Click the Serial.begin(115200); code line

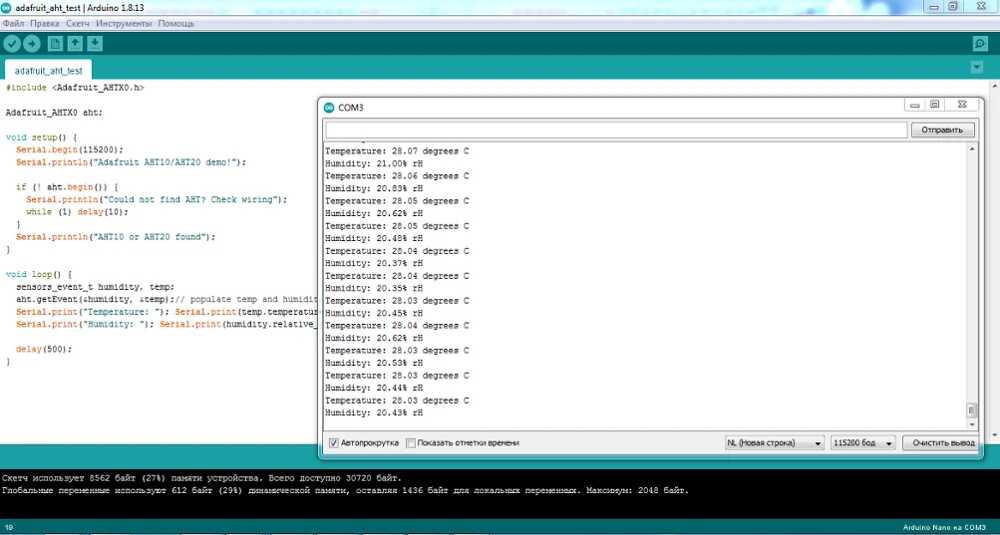point(70,149)
